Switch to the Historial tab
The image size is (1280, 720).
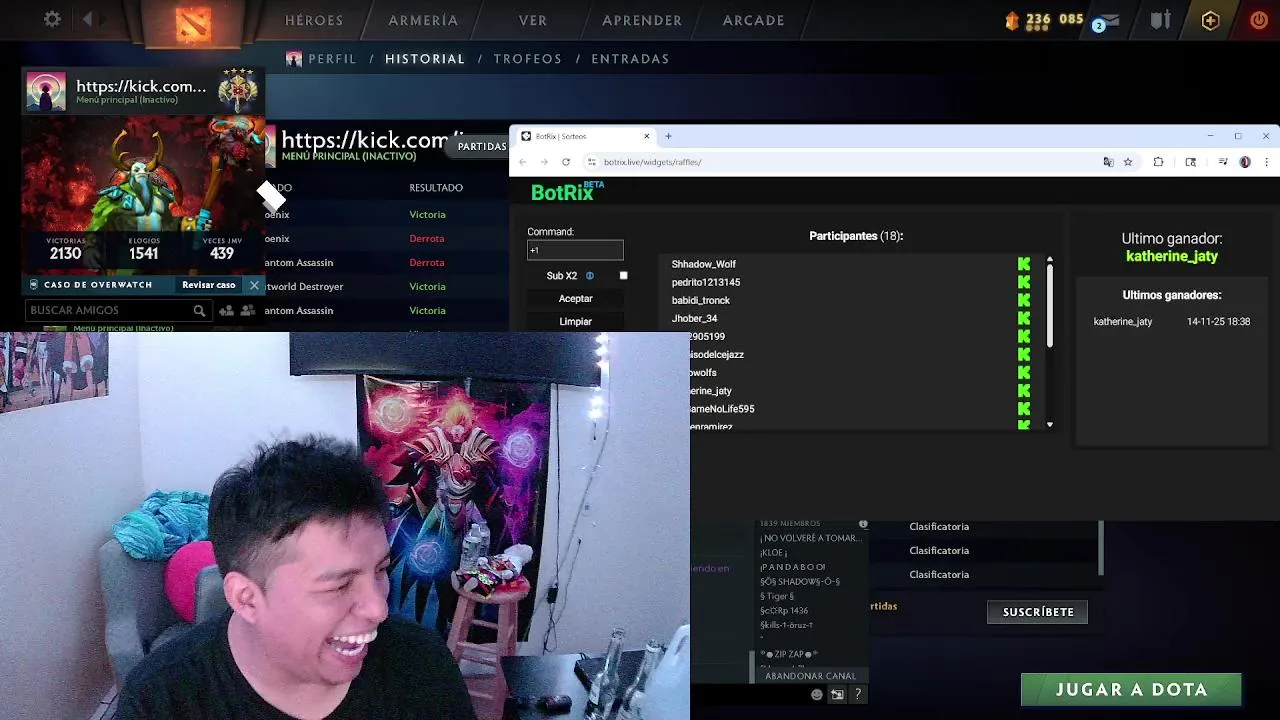pos(425,59)
